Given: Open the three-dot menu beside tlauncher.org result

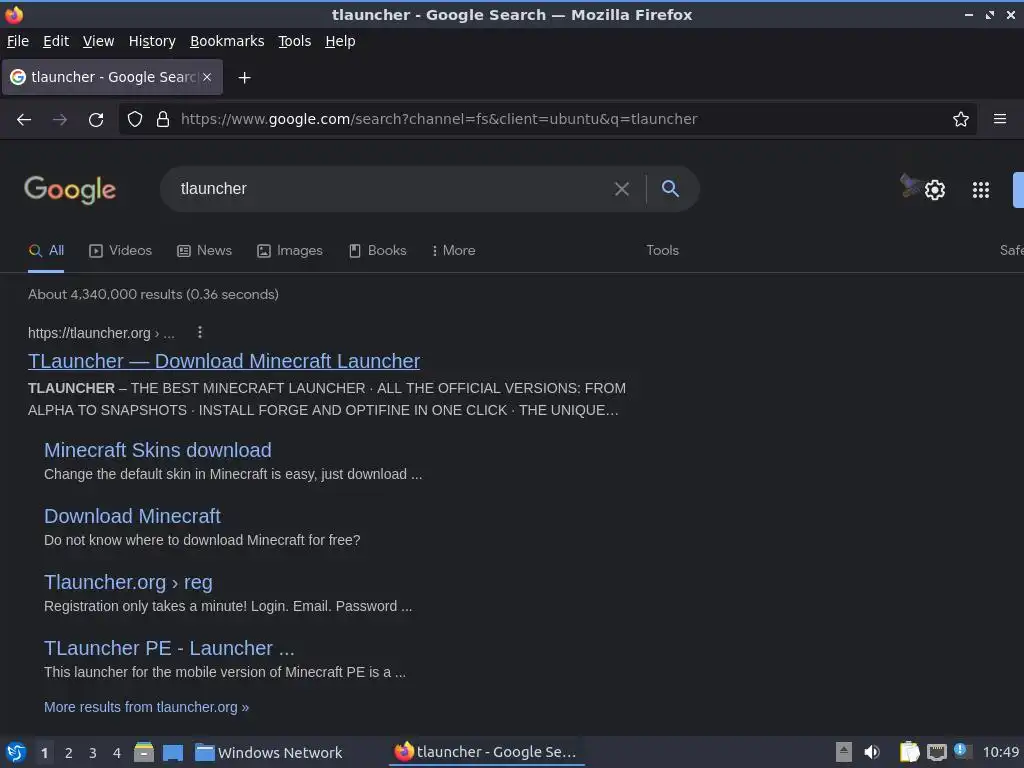Looking at the screenshot, I should pyautogui.click(x=200, y=332).
